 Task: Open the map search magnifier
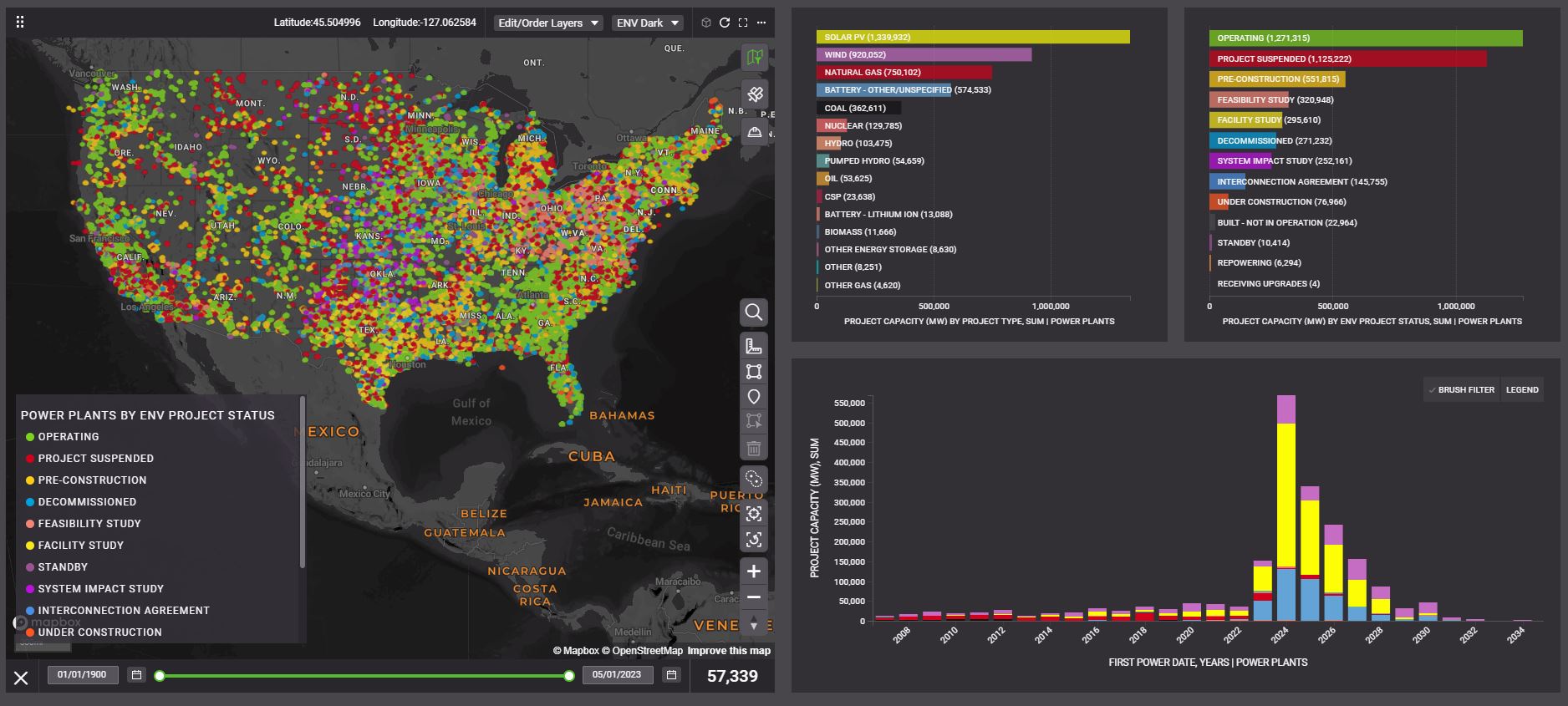754,312
